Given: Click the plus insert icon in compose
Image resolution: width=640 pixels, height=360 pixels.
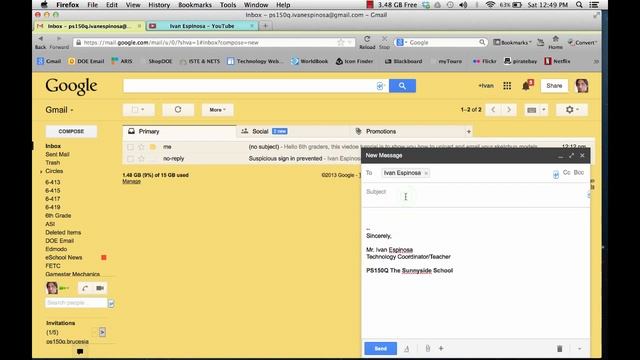Looking at the screenshot, I should pyautogui.click(x=441, y=349).
